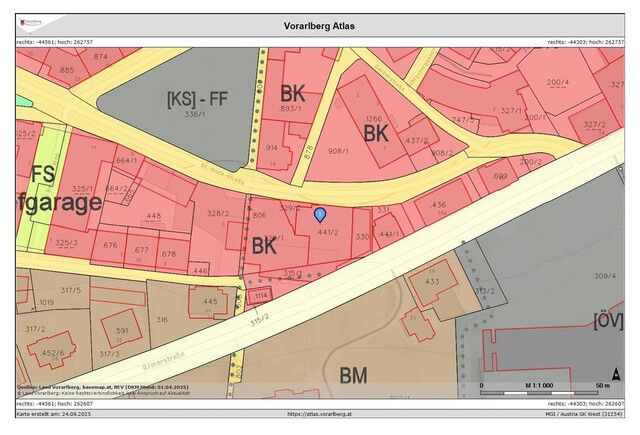Select parcel label .664/1

[126, 161]
